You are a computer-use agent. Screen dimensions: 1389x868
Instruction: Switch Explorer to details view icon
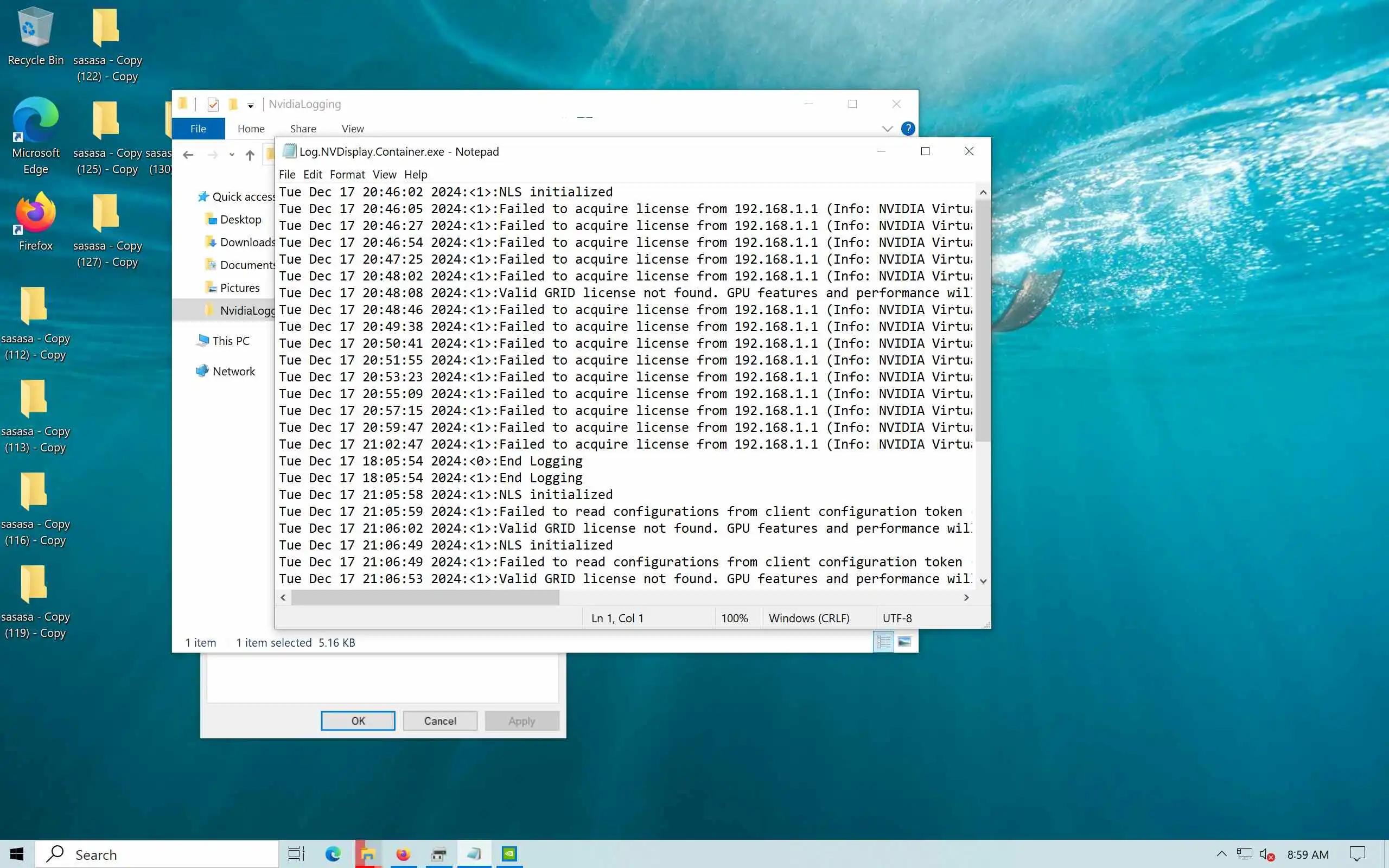click(x=883, y=642)
